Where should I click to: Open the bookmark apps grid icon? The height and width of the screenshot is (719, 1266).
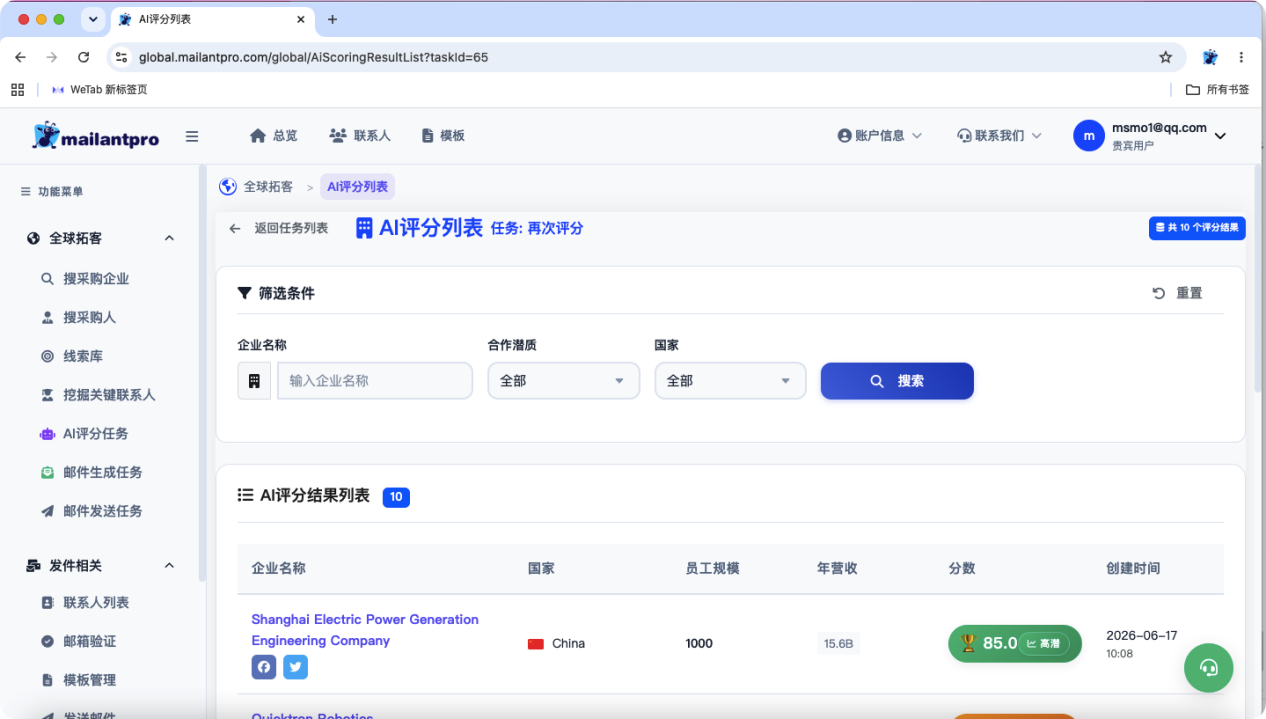(17, 89)
